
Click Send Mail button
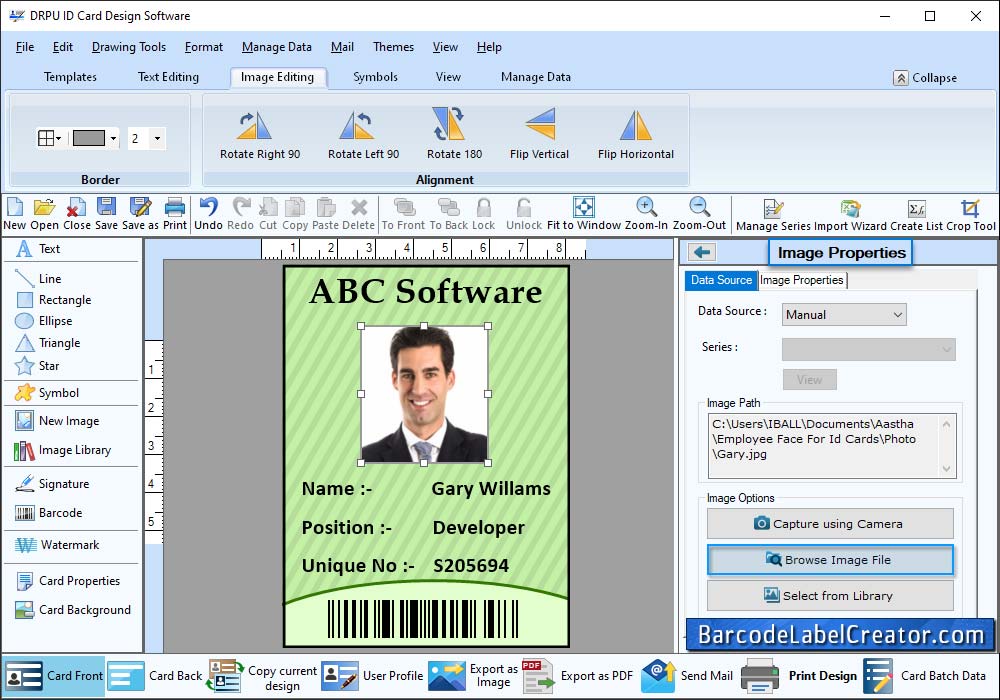[687, 676]
